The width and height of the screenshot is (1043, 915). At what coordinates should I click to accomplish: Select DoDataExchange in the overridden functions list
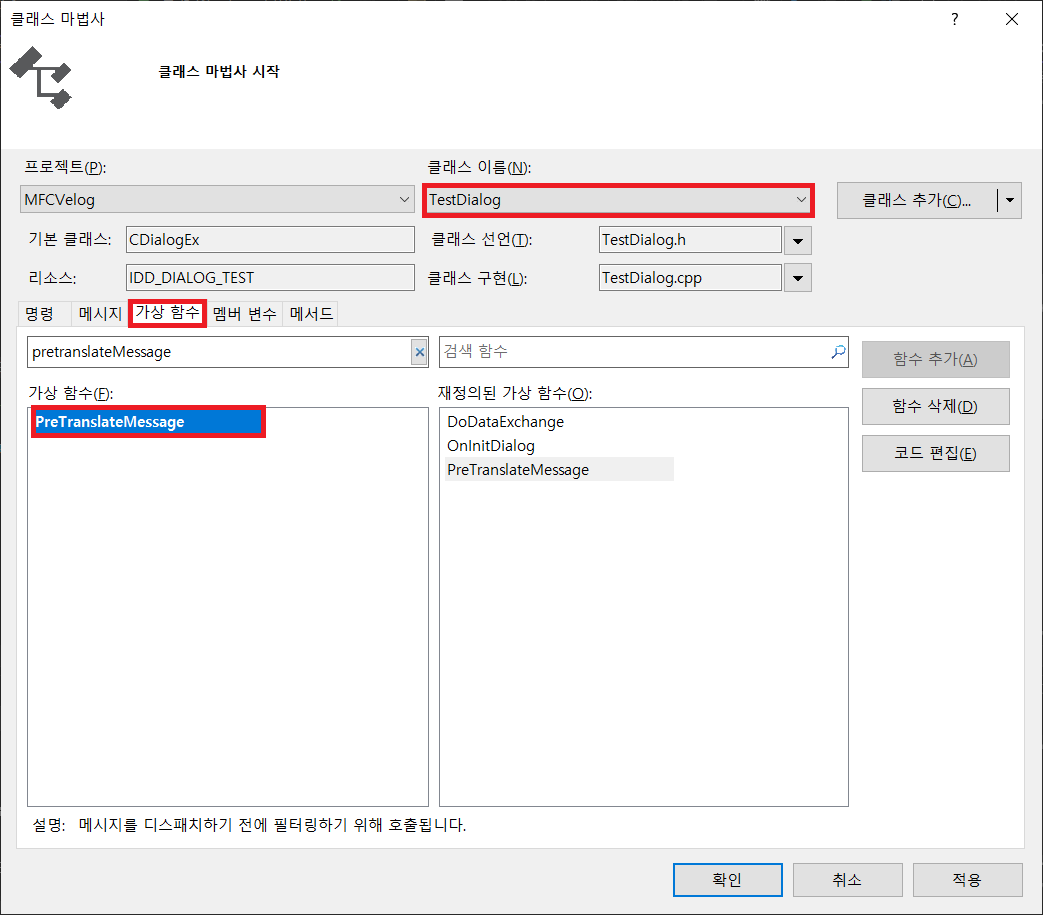pos(505,422)
